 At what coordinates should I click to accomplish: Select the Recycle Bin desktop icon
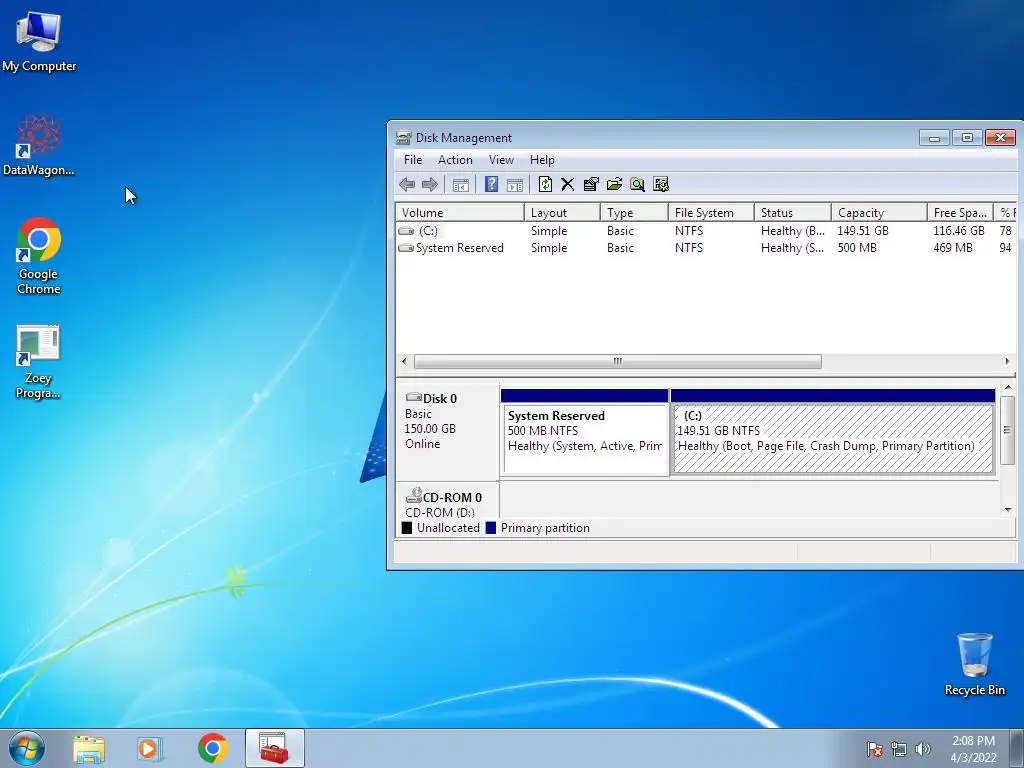click(974, 664)
